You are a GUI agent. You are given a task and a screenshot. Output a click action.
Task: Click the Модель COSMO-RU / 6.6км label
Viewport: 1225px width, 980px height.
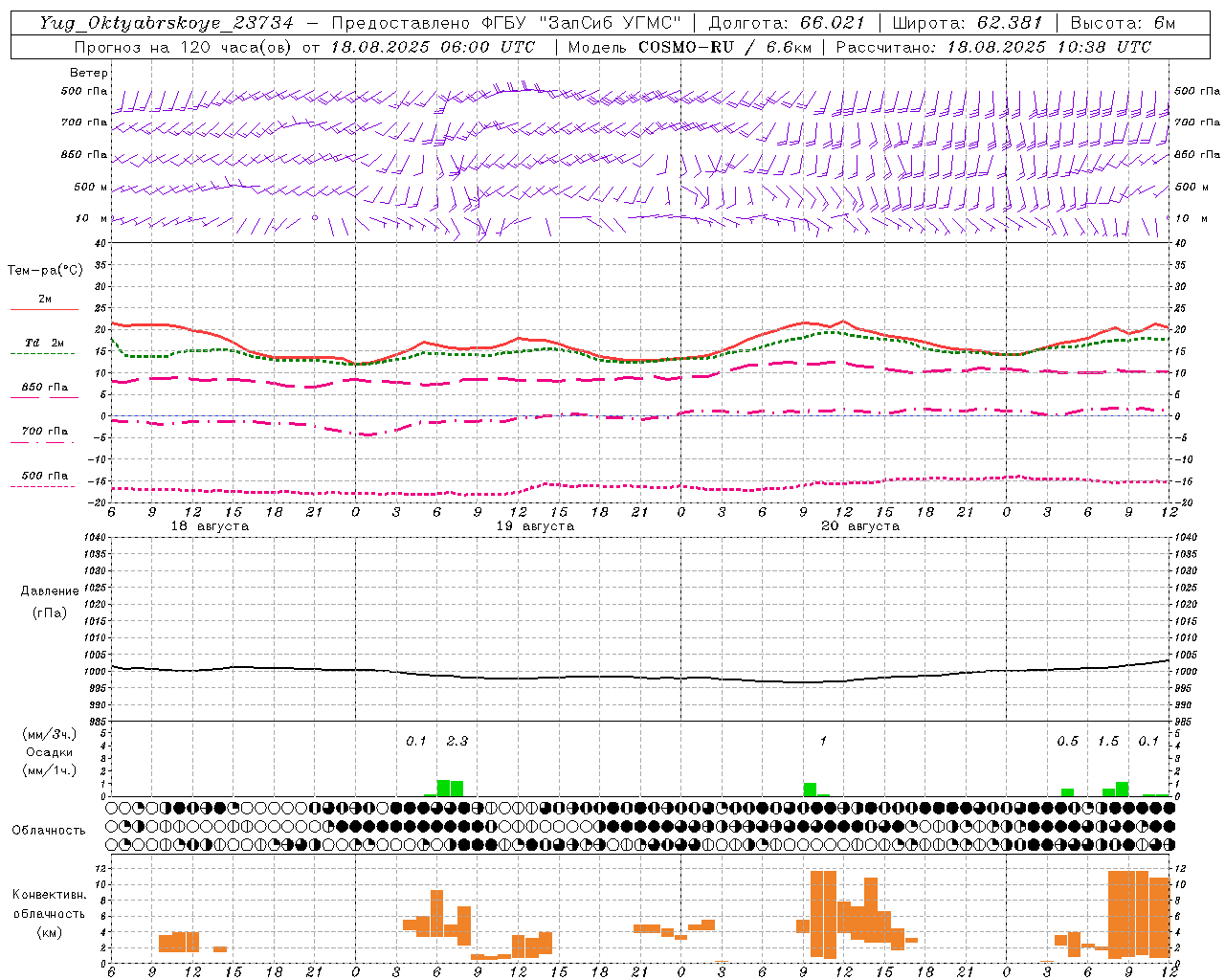[x=689, y=47]
